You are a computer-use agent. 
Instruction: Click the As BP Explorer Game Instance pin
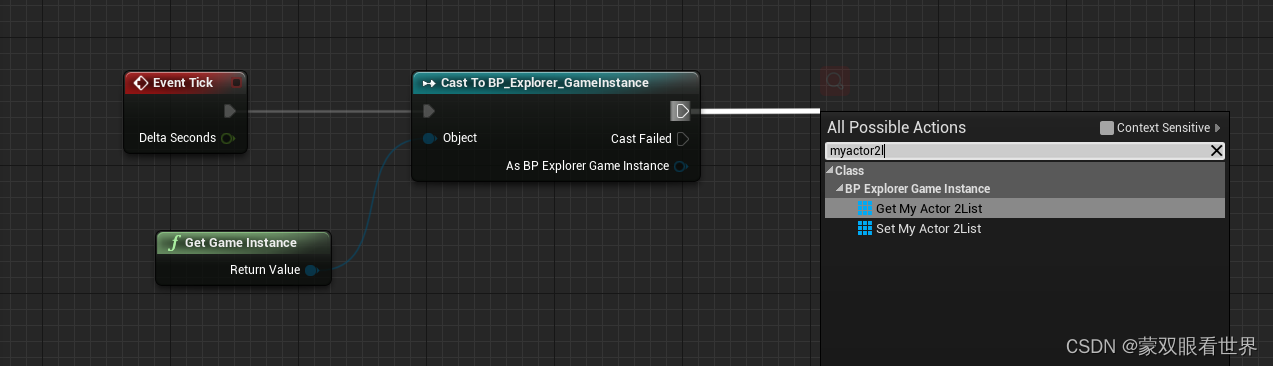681,166
